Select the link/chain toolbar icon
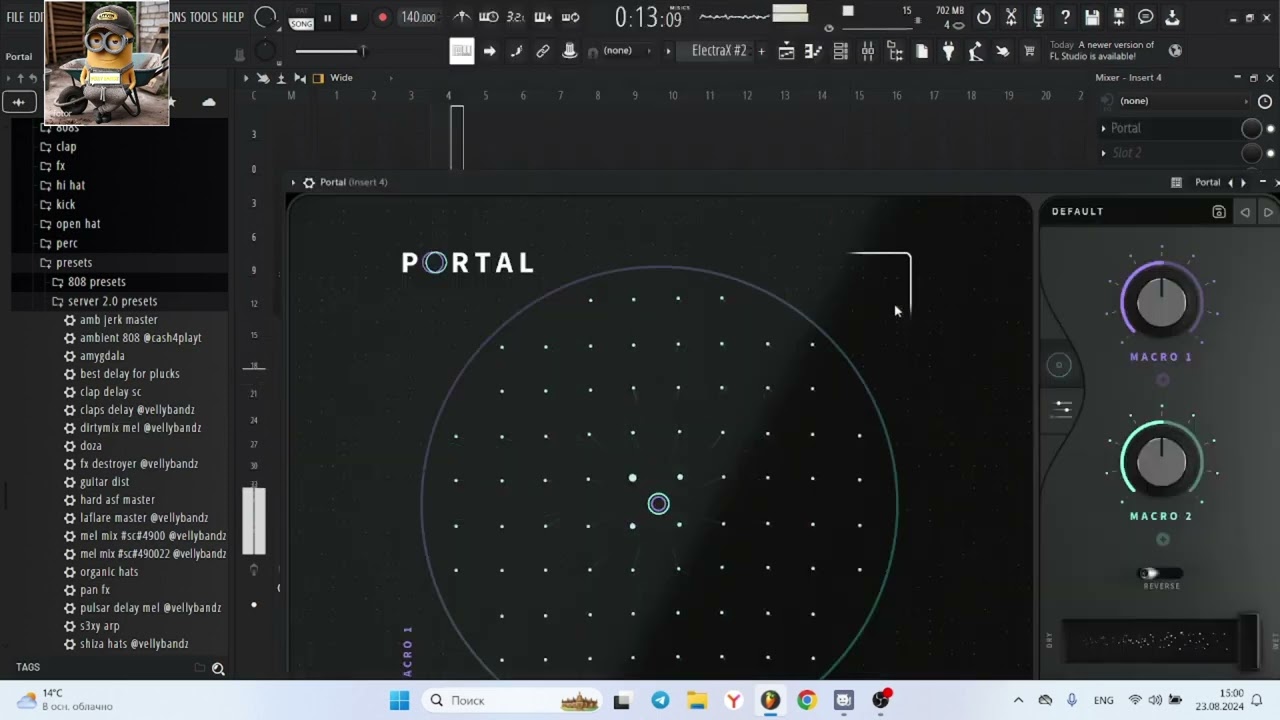This screenshot has height=720, width=1280. pos(543,51)
